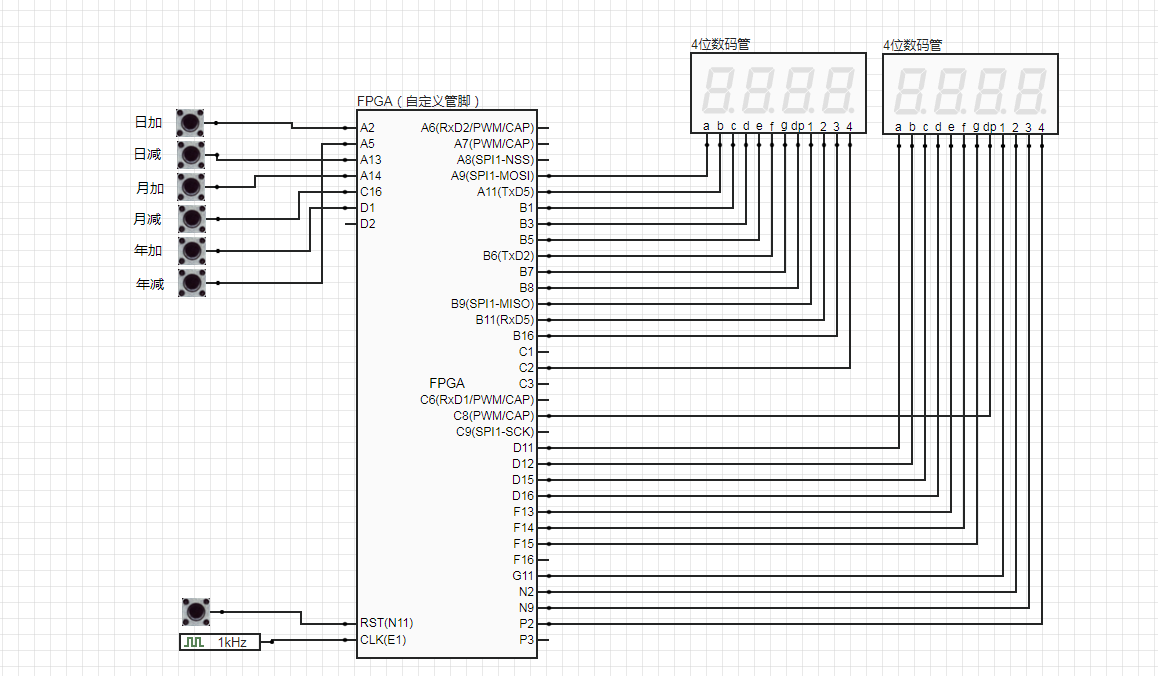Click the 日加 push button
Screen dimensions: 1158x676
191,123
